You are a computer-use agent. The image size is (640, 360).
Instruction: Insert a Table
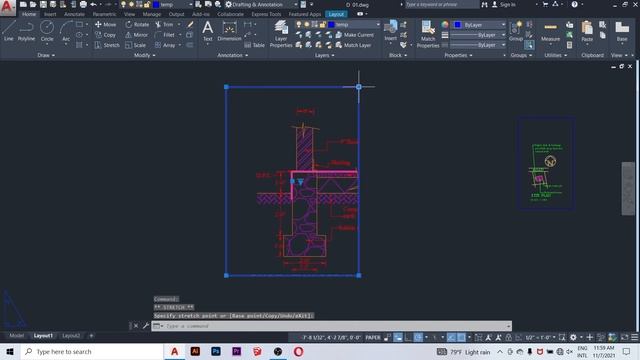point(254,45)
